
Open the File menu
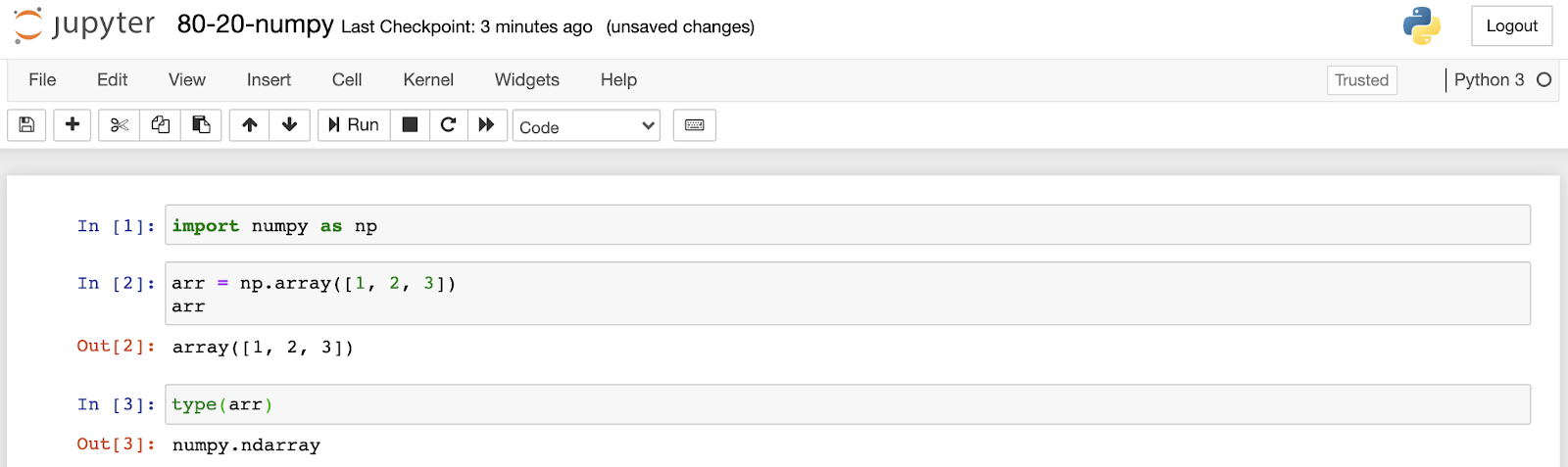[x=42, y=80]
